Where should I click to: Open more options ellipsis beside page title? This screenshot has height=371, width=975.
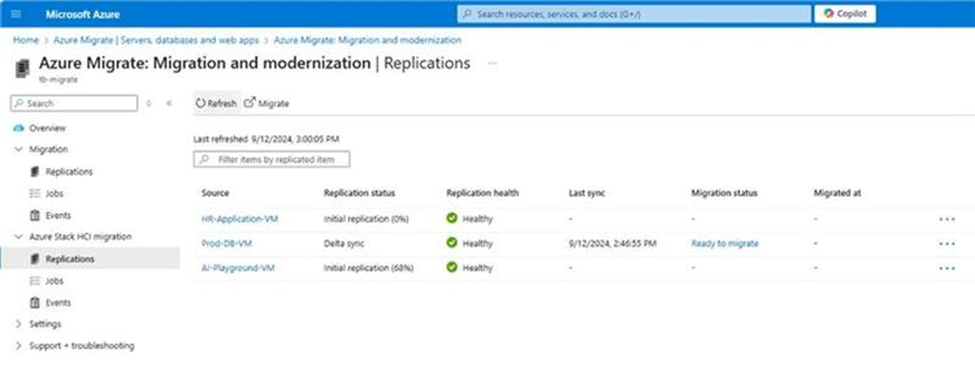pyautogui.click(x=492, y=63)
